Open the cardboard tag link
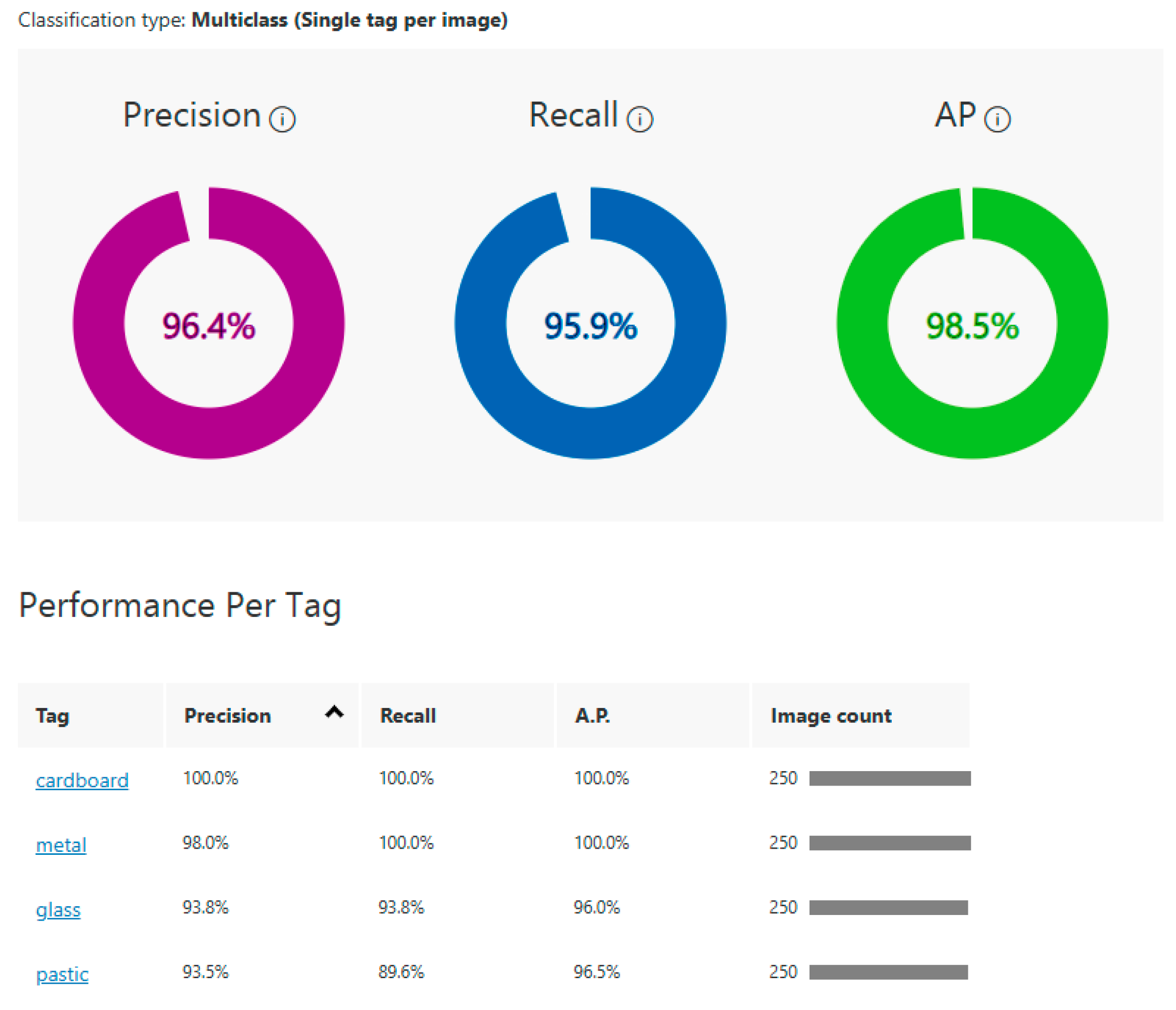 coord(82,781)
